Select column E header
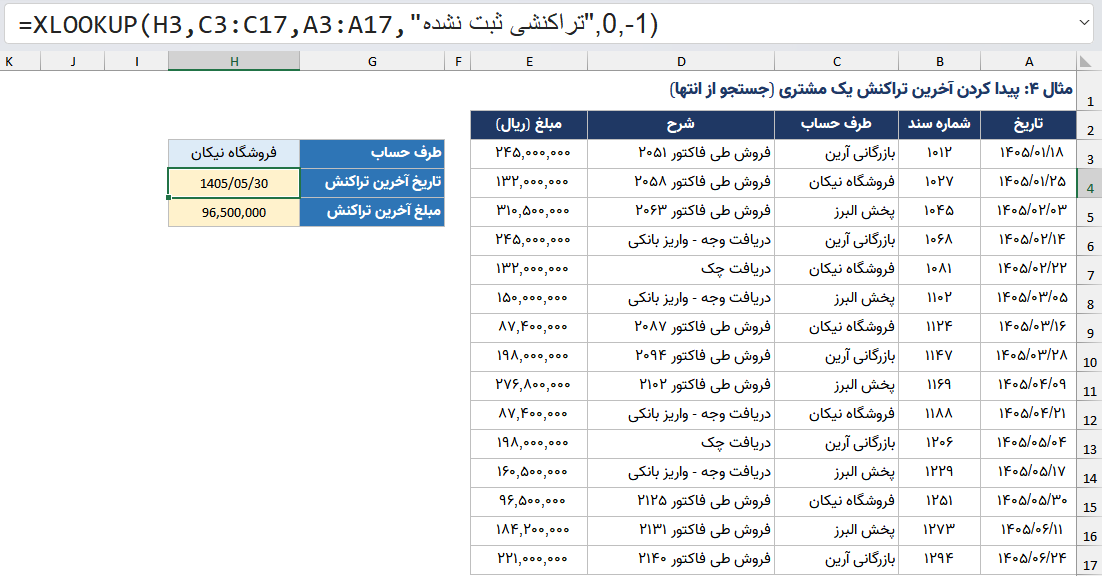Image resolution: width=1102 pixels, height=576 pixels. pos(529,61)
